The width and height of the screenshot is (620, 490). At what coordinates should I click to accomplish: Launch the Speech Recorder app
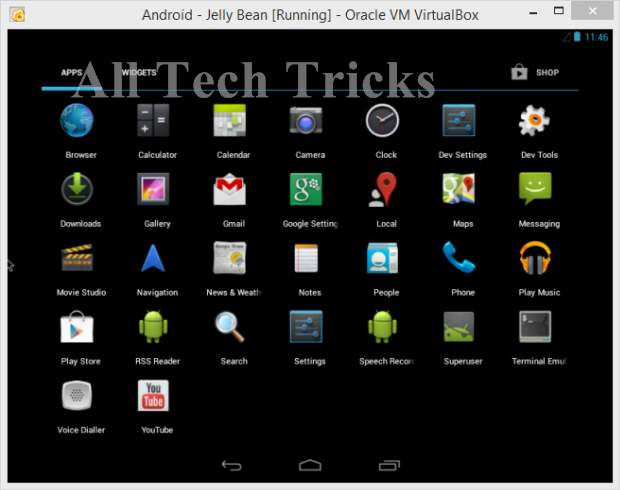[382, 327]
